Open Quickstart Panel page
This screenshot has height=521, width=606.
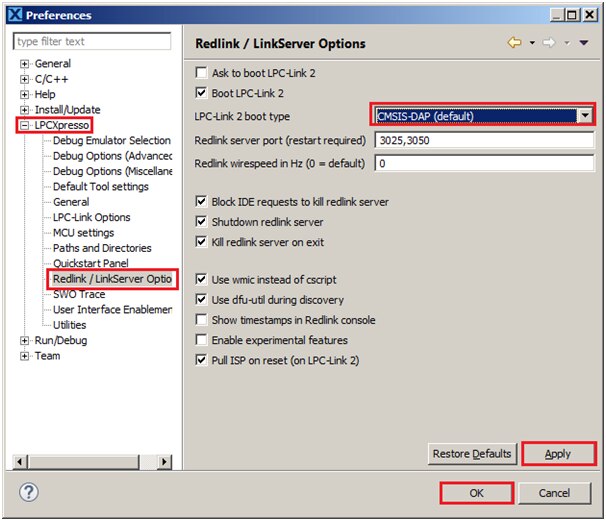90,263
